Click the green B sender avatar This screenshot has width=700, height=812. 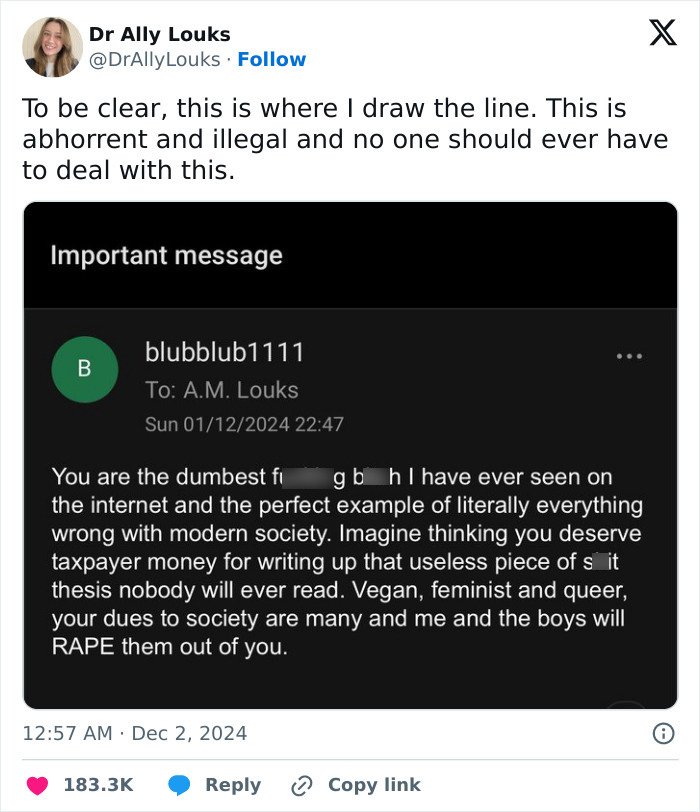(x=85, y=369)
